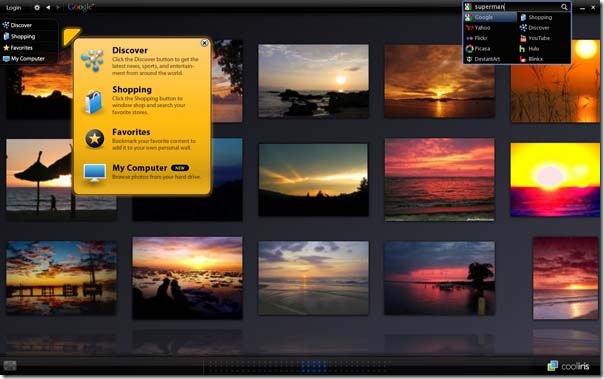Click the Discover molecule icon in popup
This screenshot has height=379, width=604.
[x=92, y=60]
